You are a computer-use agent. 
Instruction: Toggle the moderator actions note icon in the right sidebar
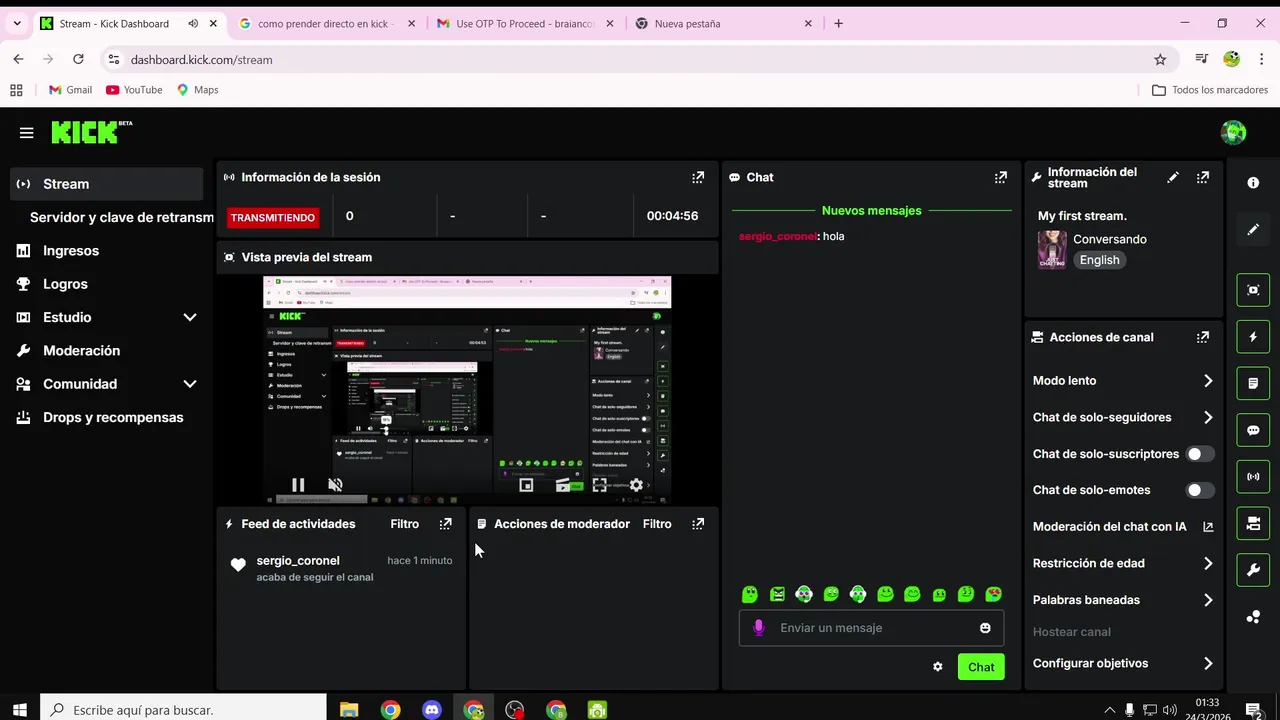click(1253, 383)
